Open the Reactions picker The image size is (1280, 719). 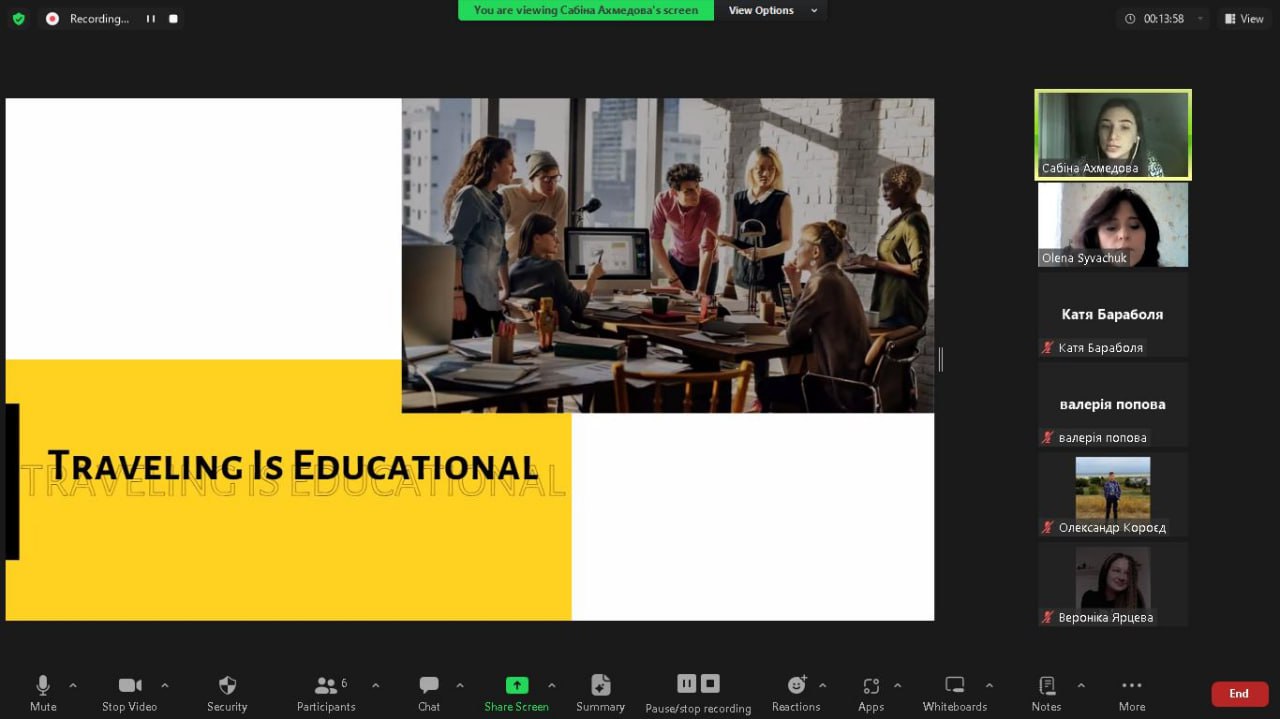796,693
